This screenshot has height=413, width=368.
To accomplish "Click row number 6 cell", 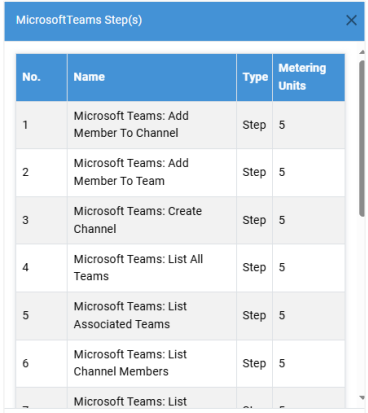I will tap(41, 364).
